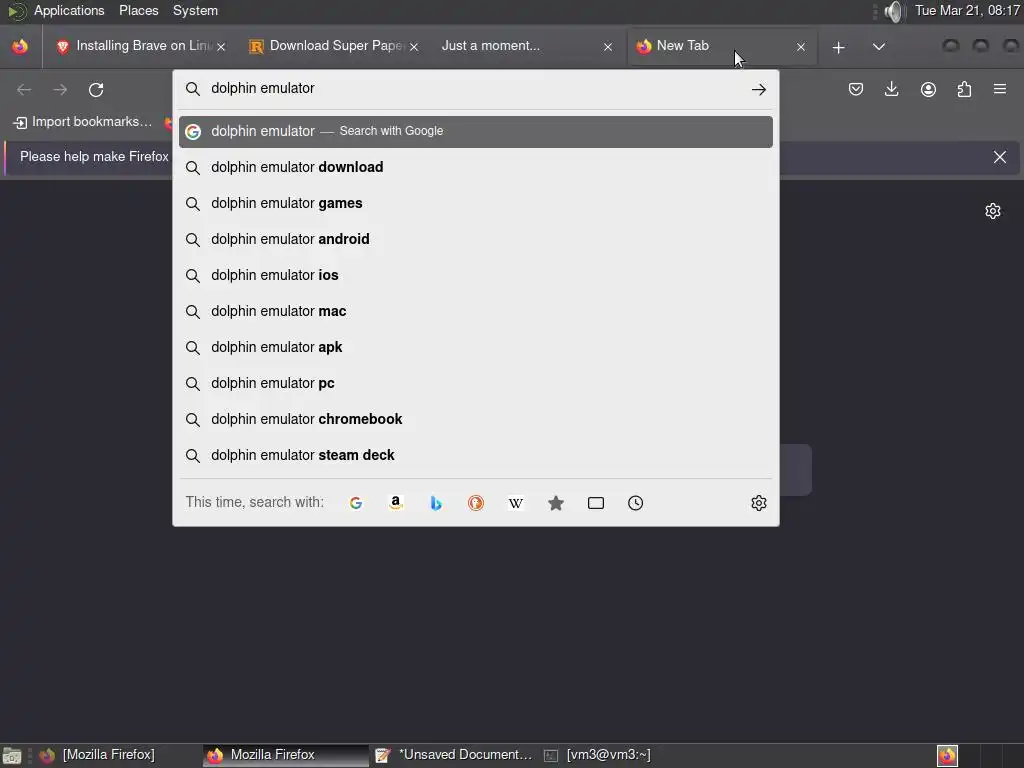Choose suggestion dolphin emulator chromebook

[x=475, y=419]
